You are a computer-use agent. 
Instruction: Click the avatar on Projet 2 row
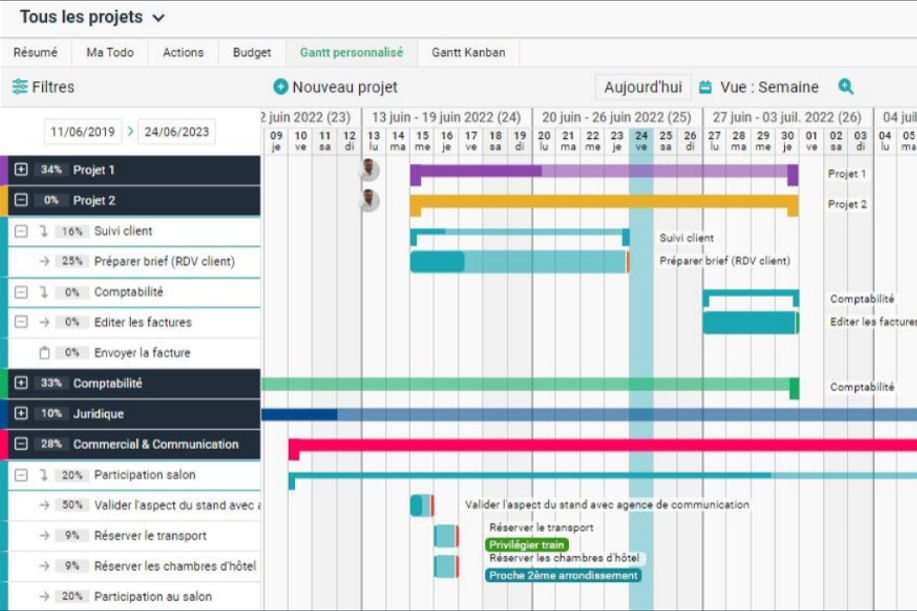point(370,201)
